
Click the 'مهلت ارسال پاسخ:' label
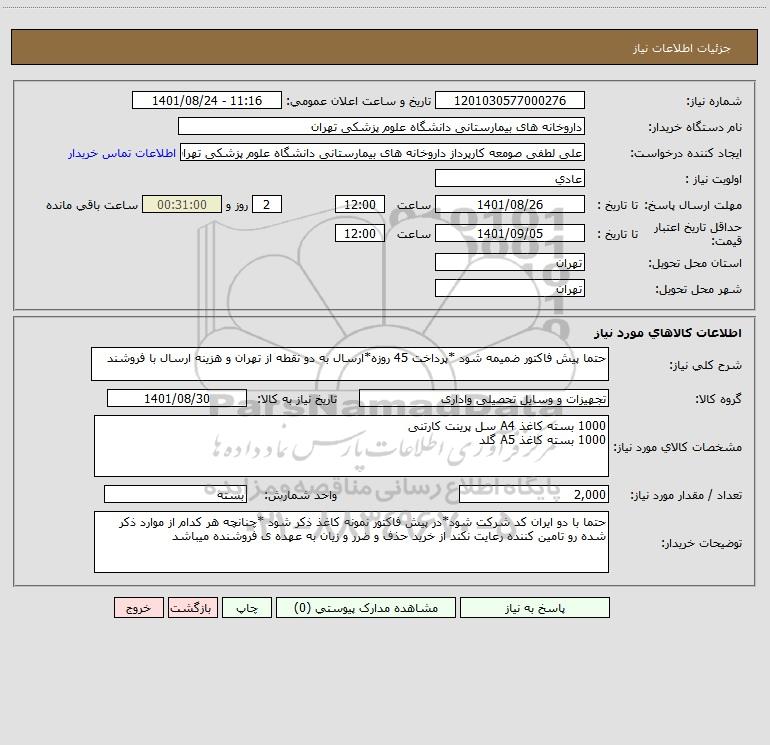point(693,205)
